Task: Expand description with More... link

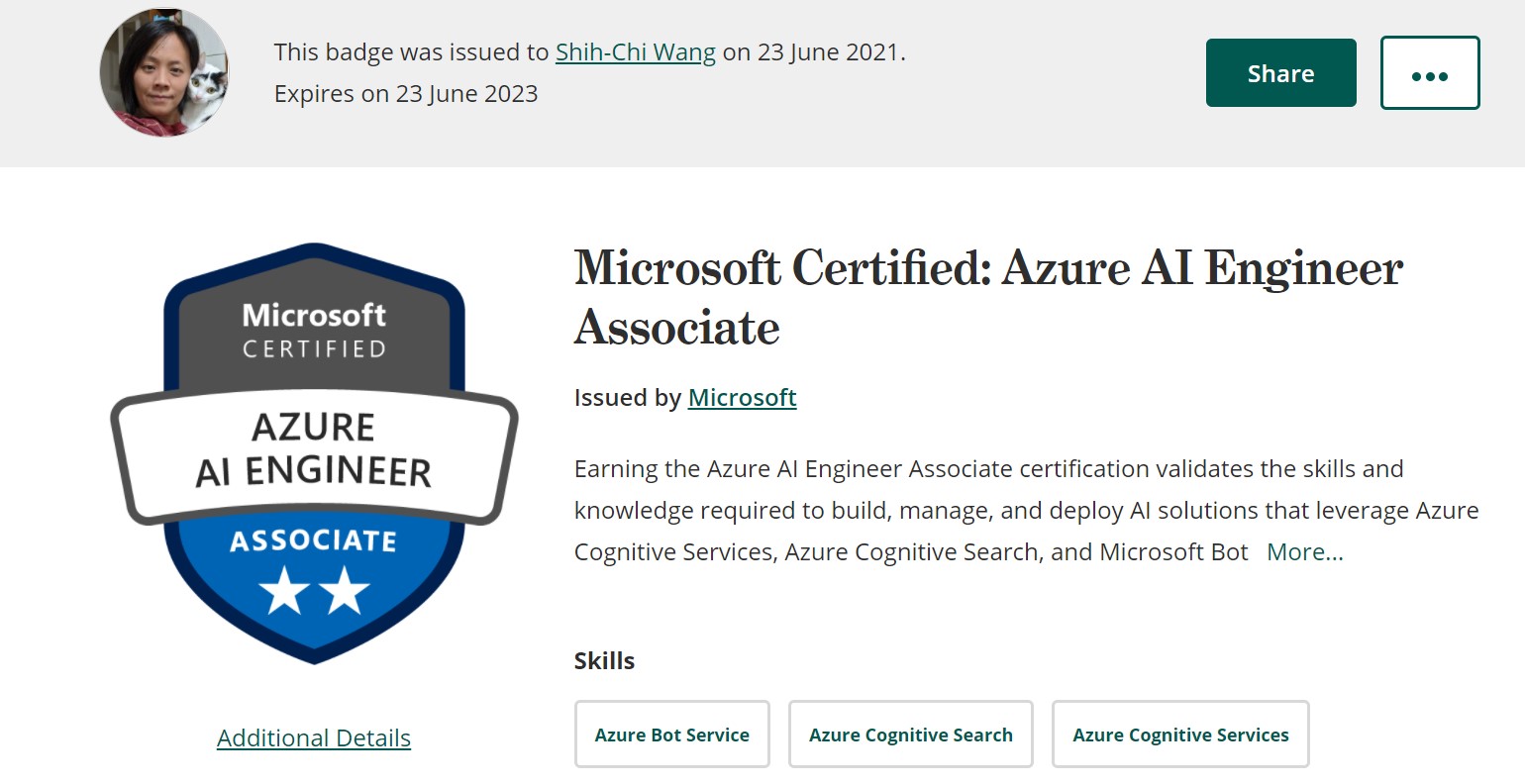Action: 1305,551
